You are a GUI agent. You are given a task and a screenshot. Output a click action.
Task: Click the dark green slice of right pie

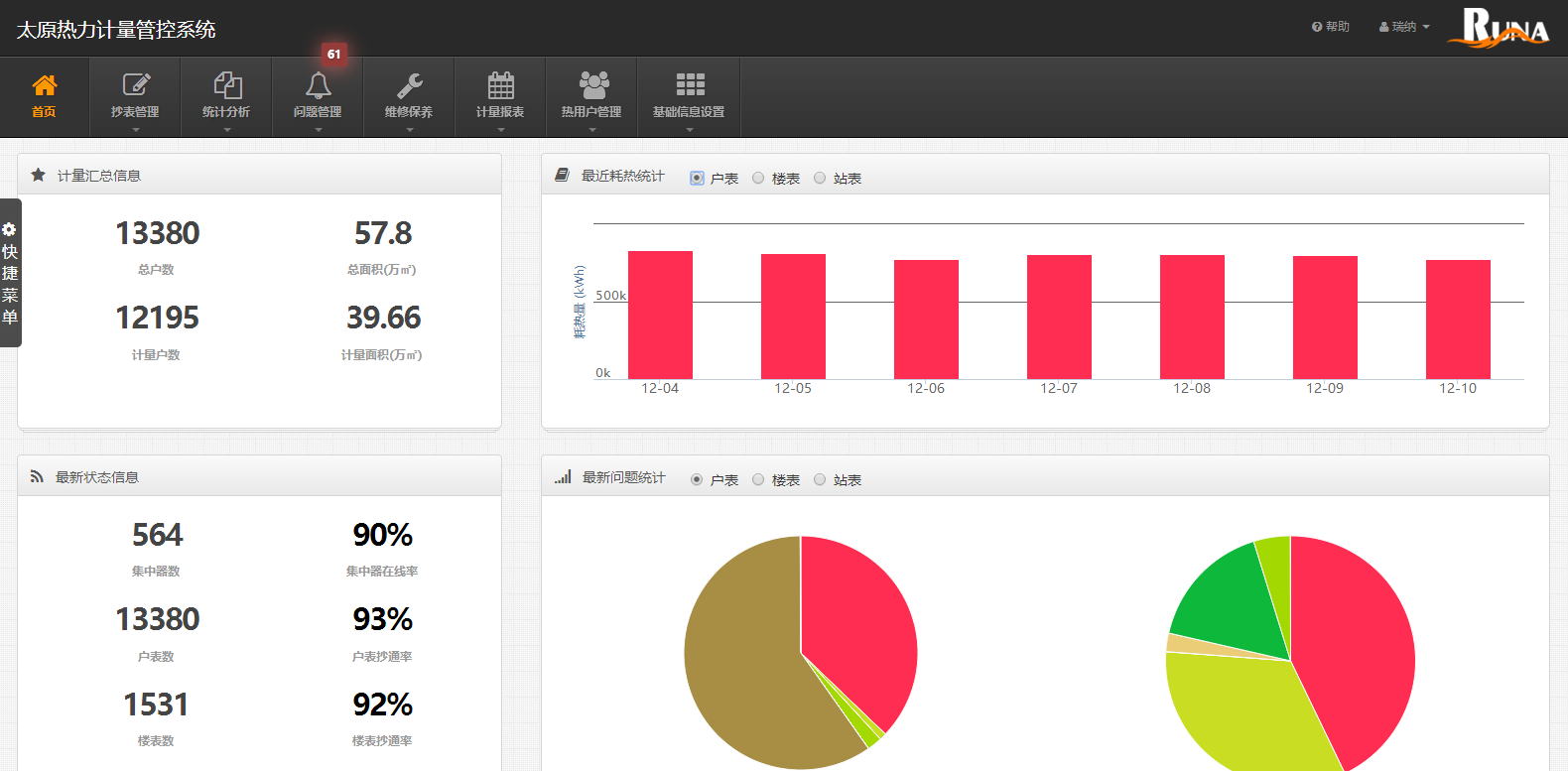[x=1231, y=600]
